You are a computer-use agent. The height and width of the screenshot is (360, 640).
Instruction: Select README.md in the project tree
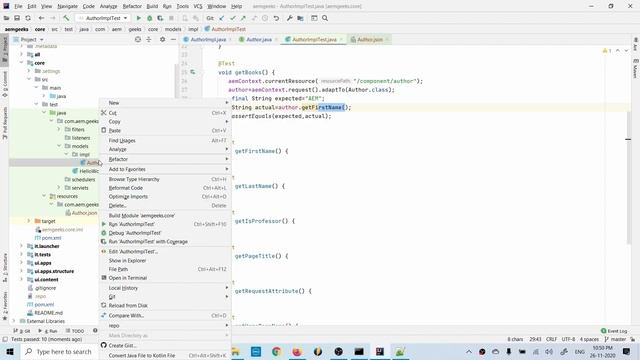coord(49,313)
